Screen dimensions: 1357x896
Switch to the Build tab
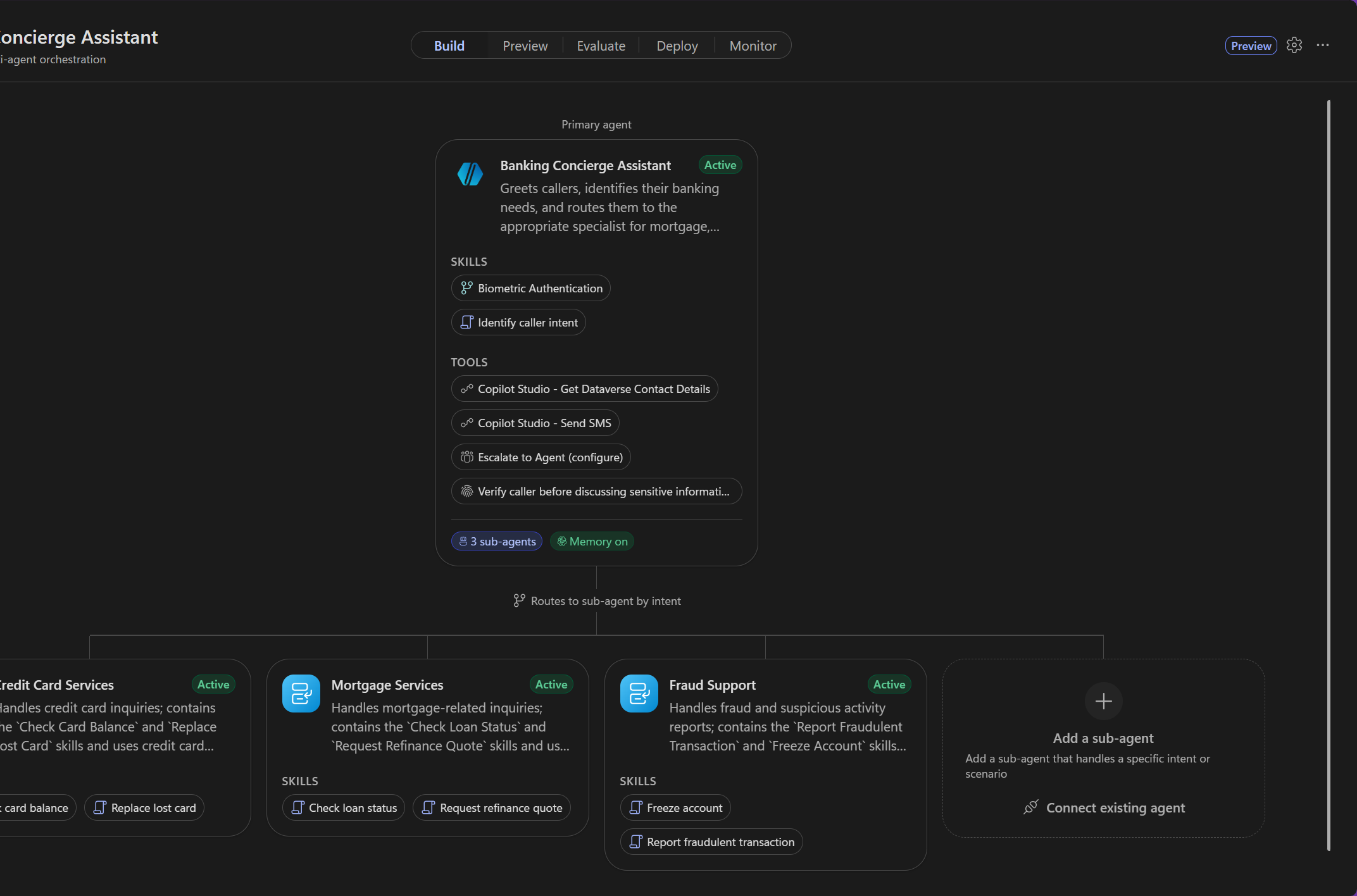click(x=449, y=46)
